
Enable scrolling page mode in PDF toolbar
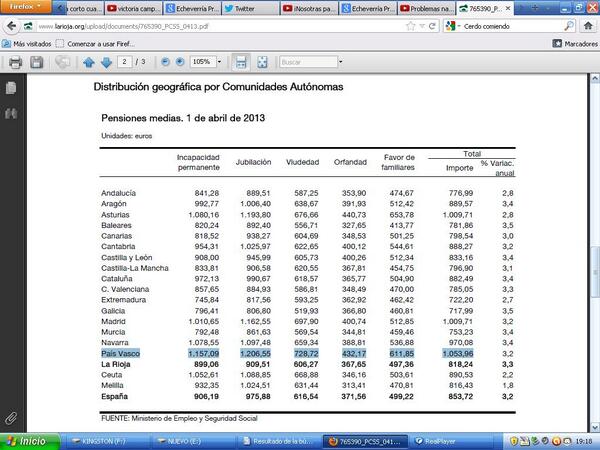pyautogui.click(x=241, y=62)
